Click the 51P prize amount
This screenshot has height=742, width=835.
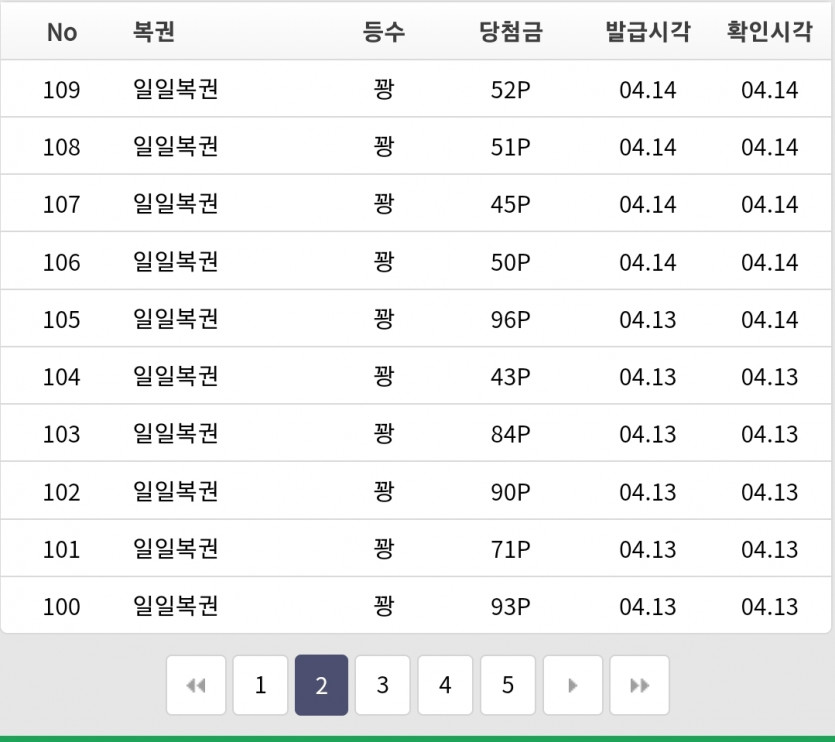(x=511, y=147)
